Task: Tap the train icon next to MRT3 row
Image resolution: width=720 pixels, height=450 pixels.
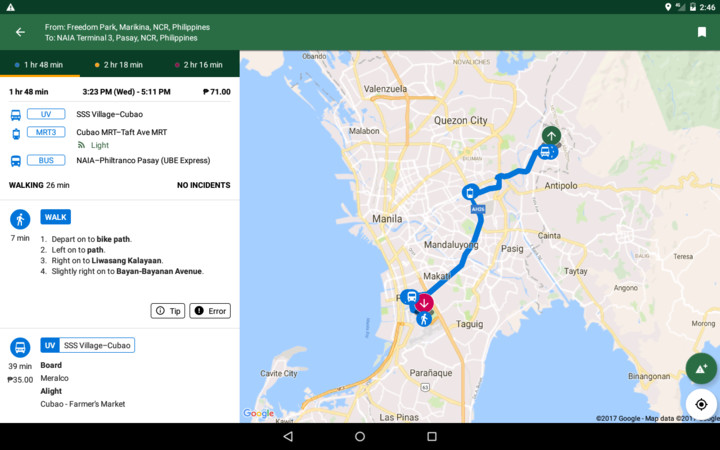Action: point(16,134)
